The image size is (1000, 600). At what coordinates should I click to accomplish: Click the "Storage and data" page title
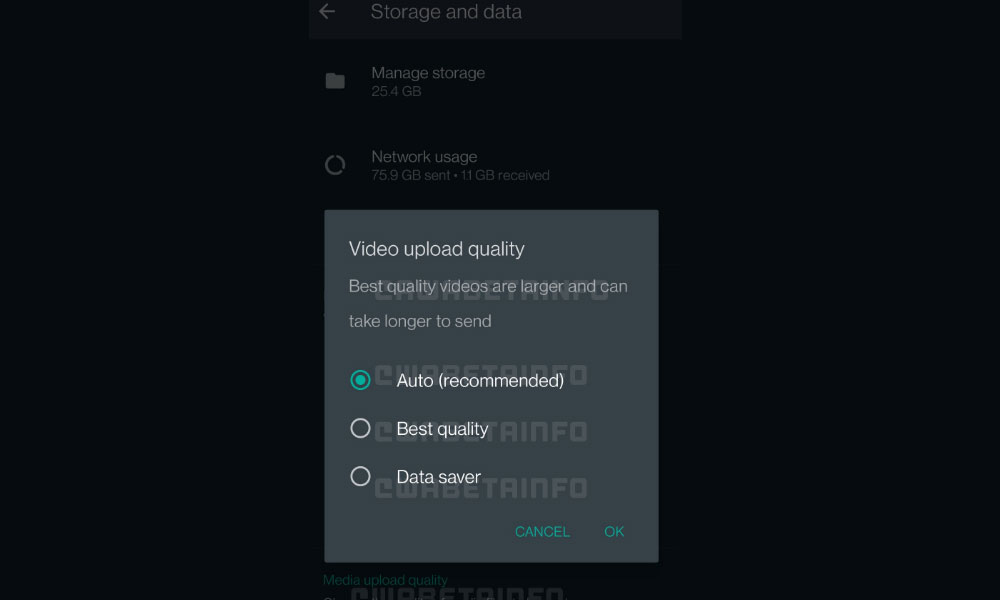pos(446,12)
